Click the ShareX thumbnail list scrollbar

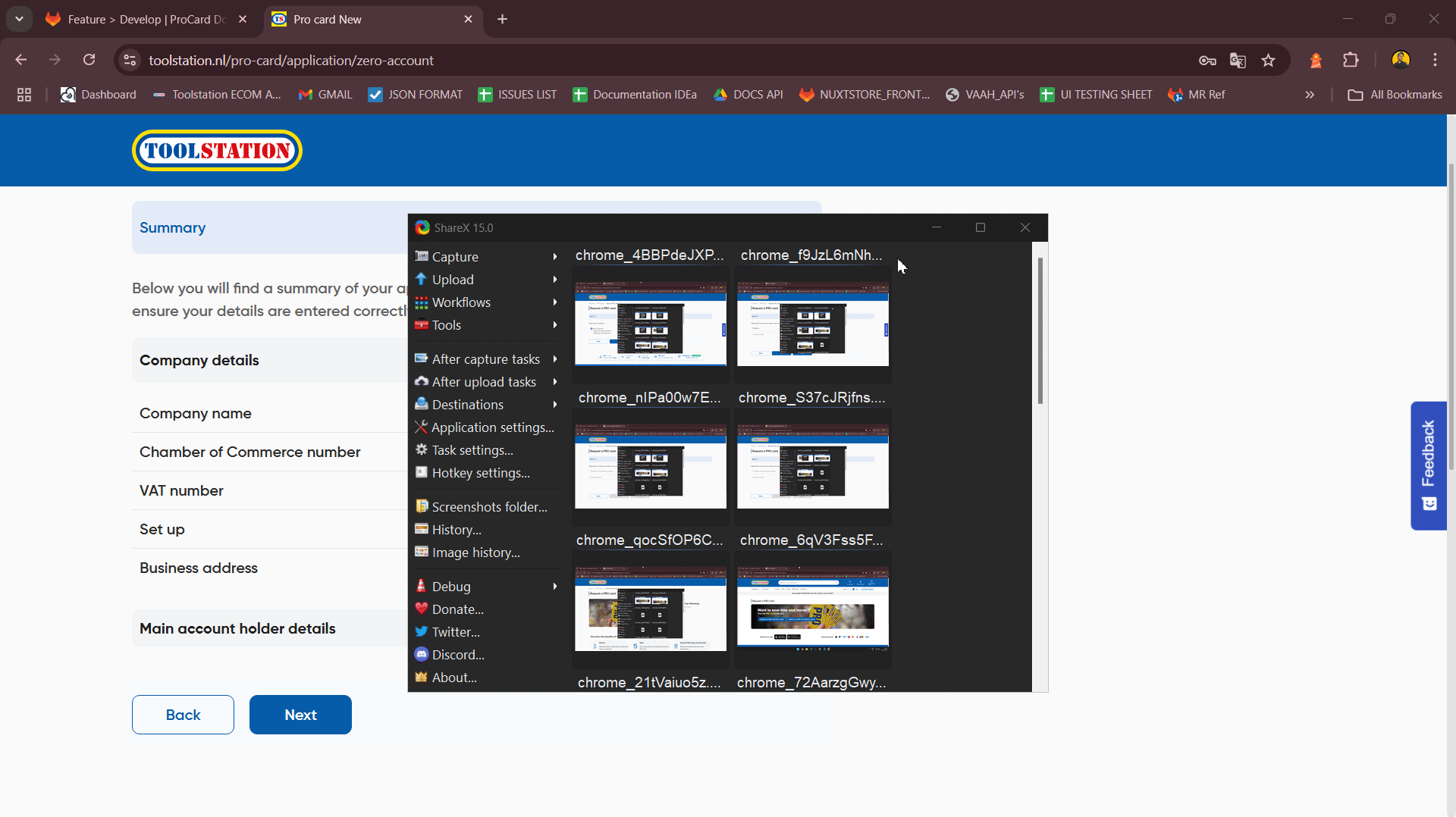pyautogui.click(x=1040, y=330)
